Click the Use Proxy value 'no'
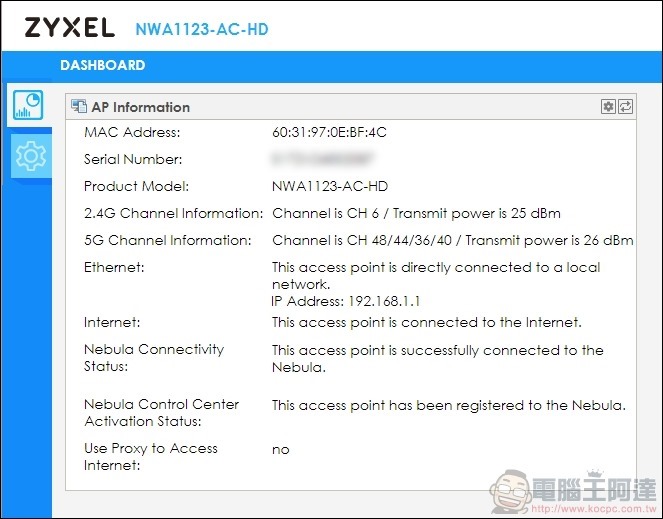Image resolution: width=663 pixels, height=519 pixels. [281, 450]
